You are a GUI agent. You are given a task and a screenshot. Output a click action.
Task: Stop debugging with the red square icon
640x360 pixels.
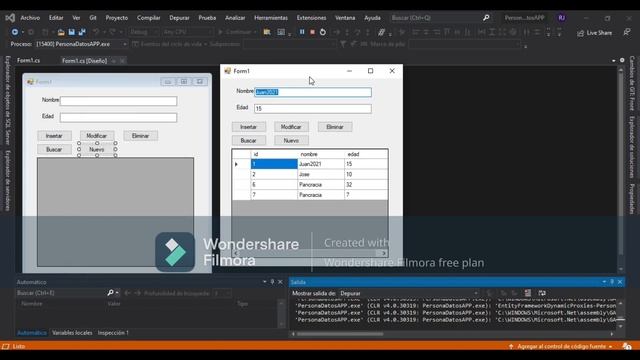(x=312, y=32)
